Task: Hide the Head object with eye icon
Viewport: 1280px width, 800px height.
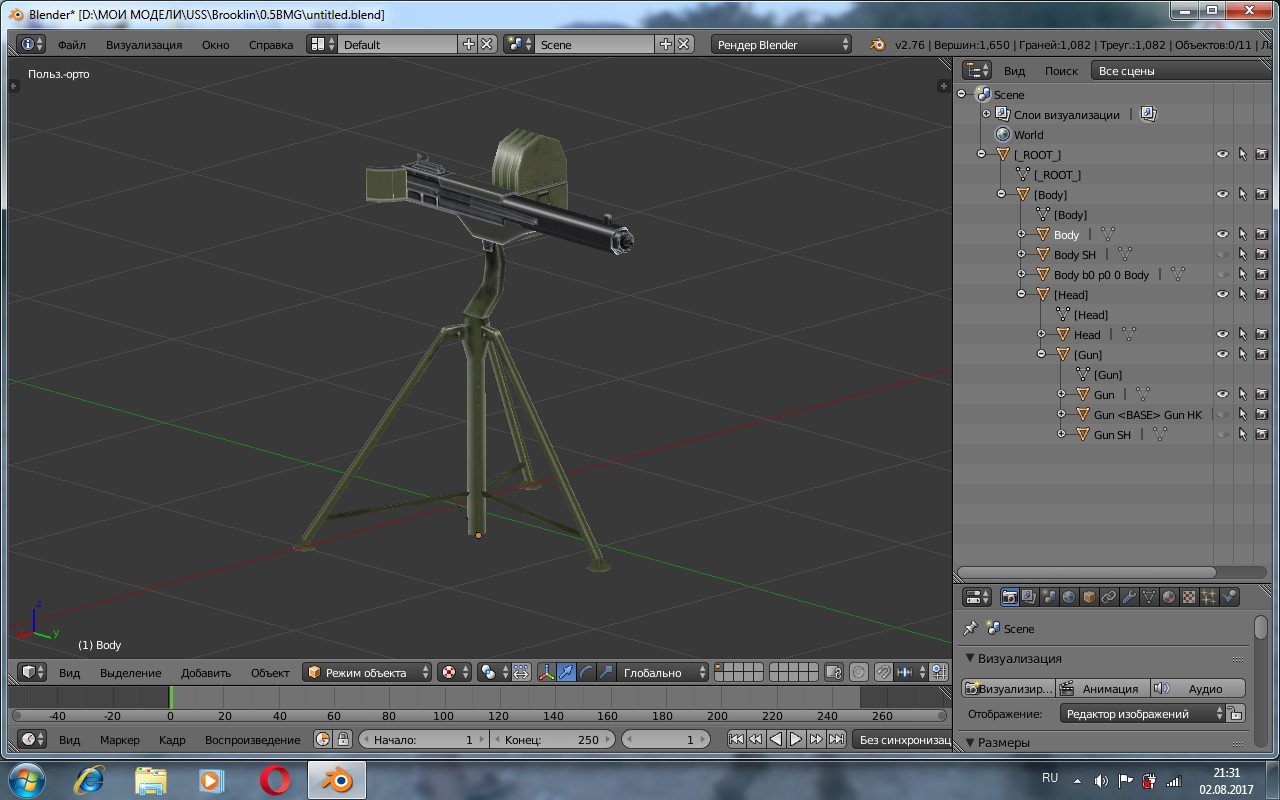Action: (x=1222, y=334)
